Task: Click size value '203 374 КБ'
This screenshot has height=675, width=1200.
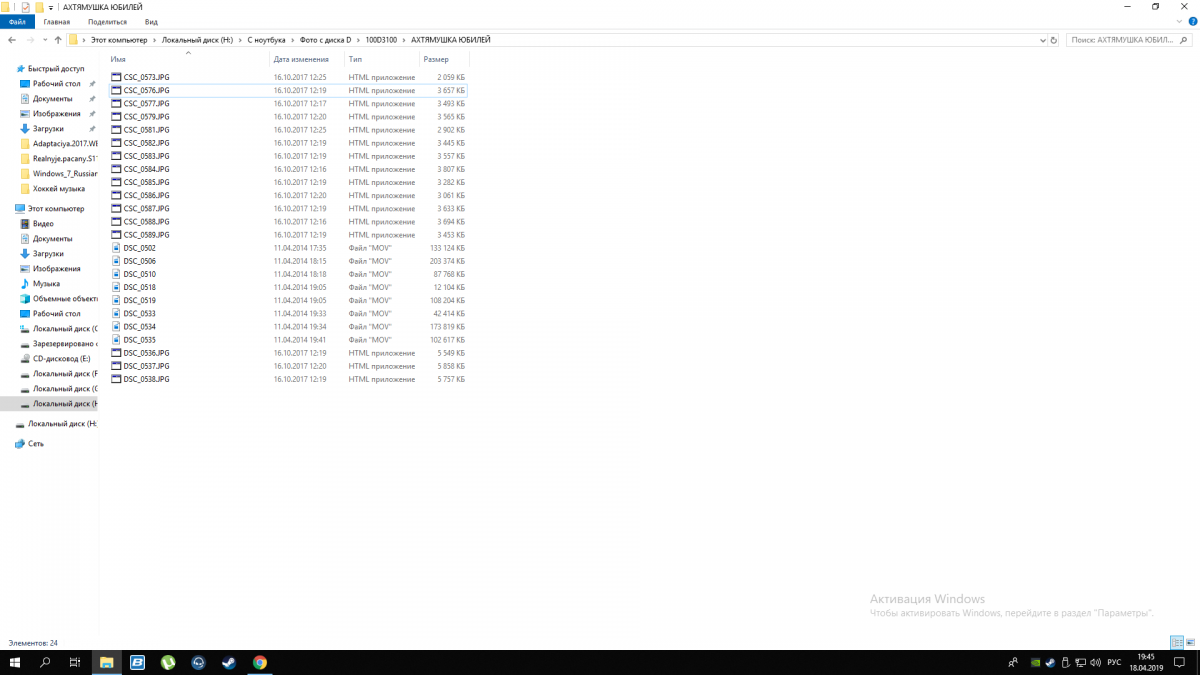Action: (x=447, y=261)
